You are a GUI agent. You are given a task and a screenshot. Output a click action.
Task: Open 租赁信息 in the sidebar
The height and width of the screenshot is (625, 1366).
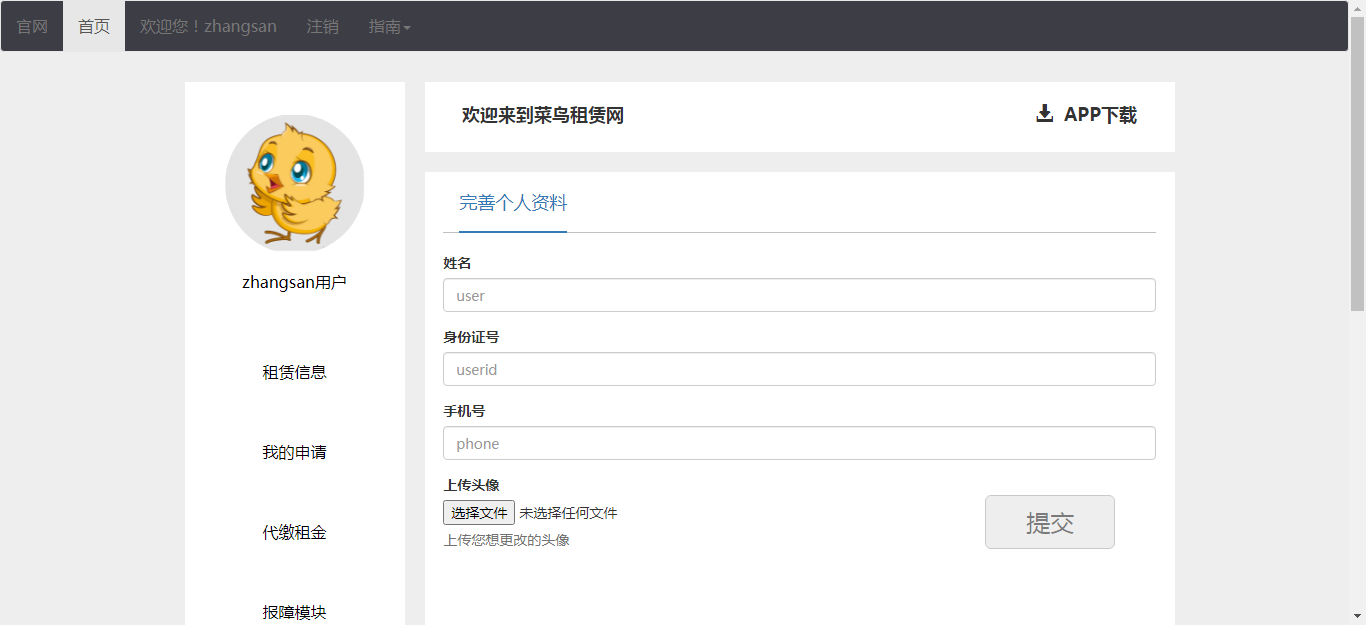295,372
